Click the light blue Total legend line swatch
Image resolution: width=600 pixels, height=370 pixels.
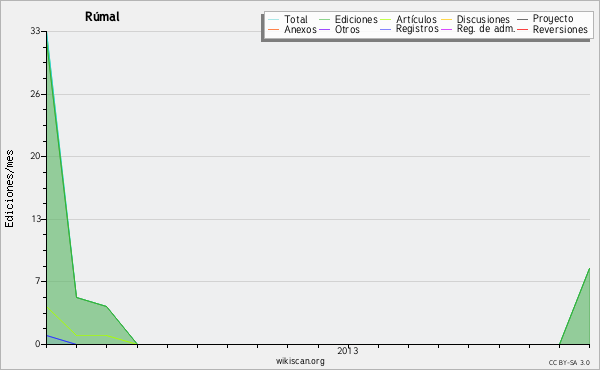click(274, 20)
